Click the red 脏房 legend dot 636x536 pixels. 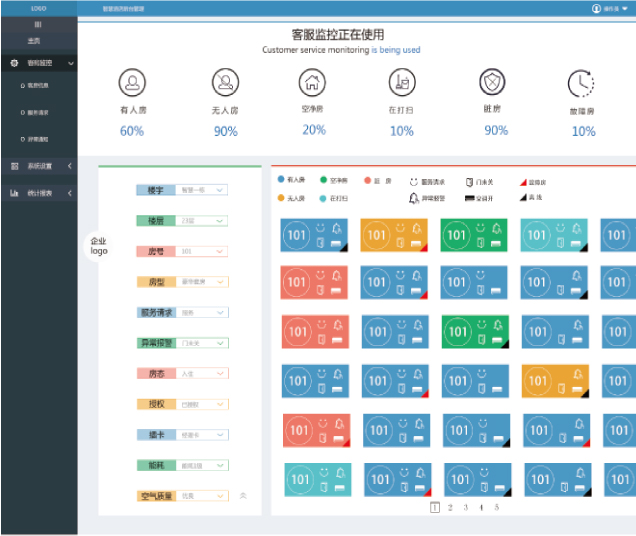pyautogui.click(x=367, y=180)
